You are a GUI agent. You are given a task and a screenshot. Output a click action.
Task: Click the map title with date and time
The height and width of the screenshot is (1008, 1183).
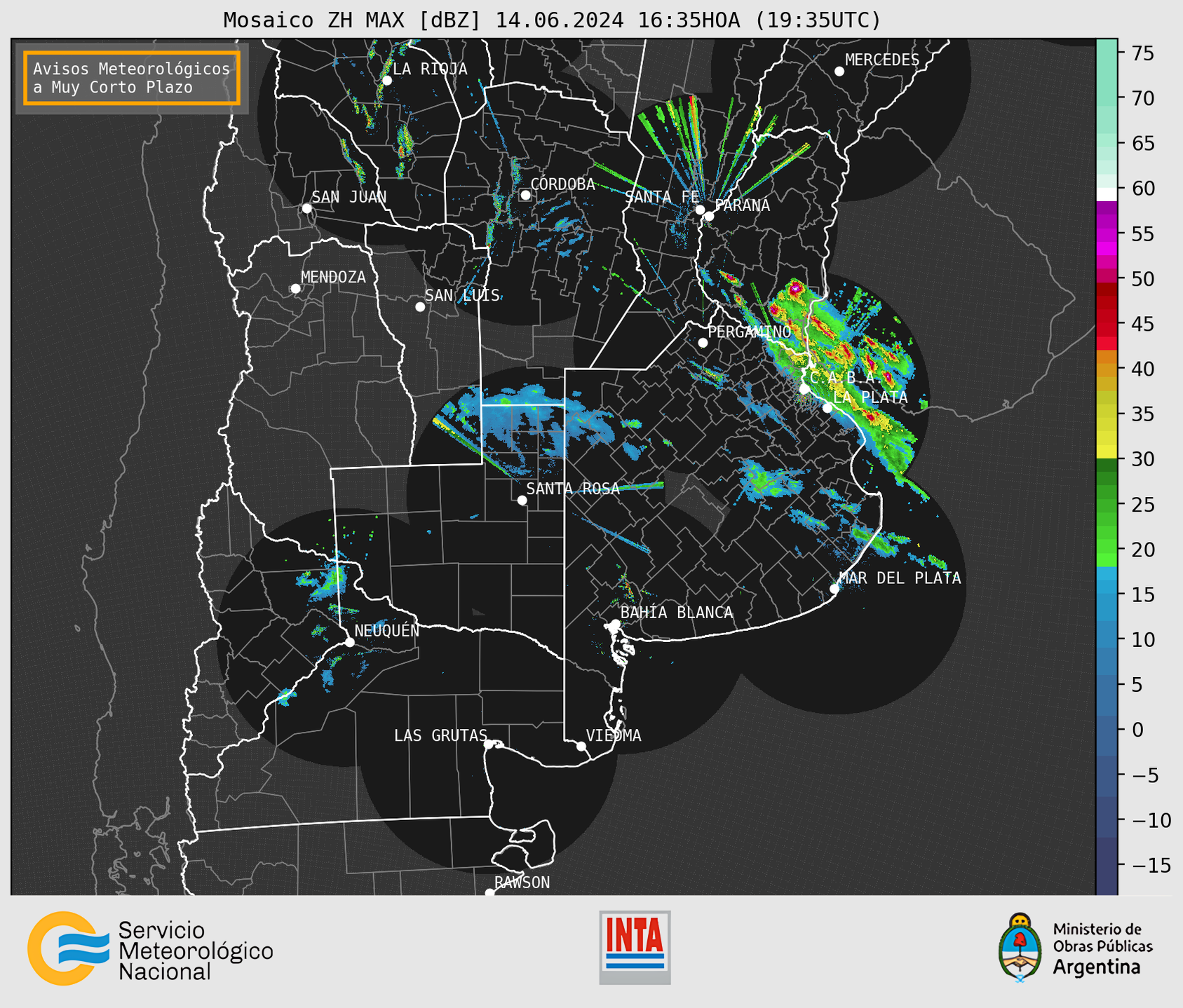(x=552, y=20)
